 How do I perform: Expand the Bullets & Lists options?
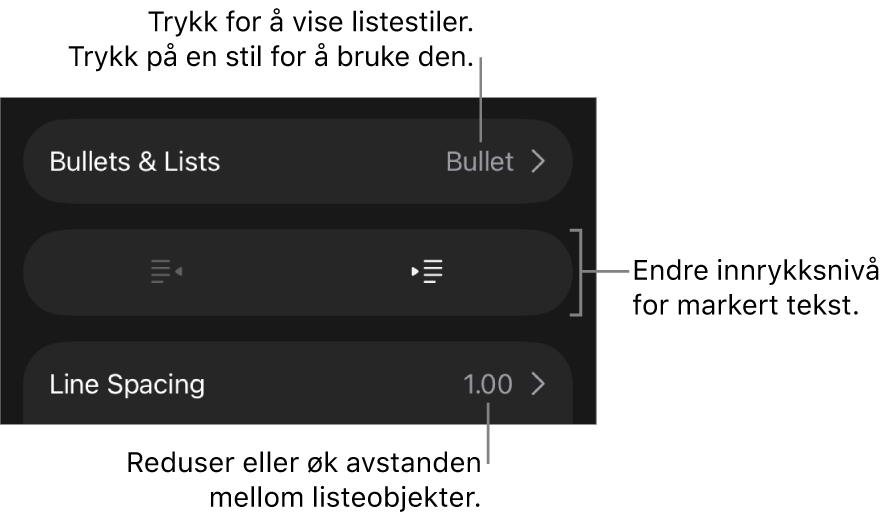pos(297,162)
